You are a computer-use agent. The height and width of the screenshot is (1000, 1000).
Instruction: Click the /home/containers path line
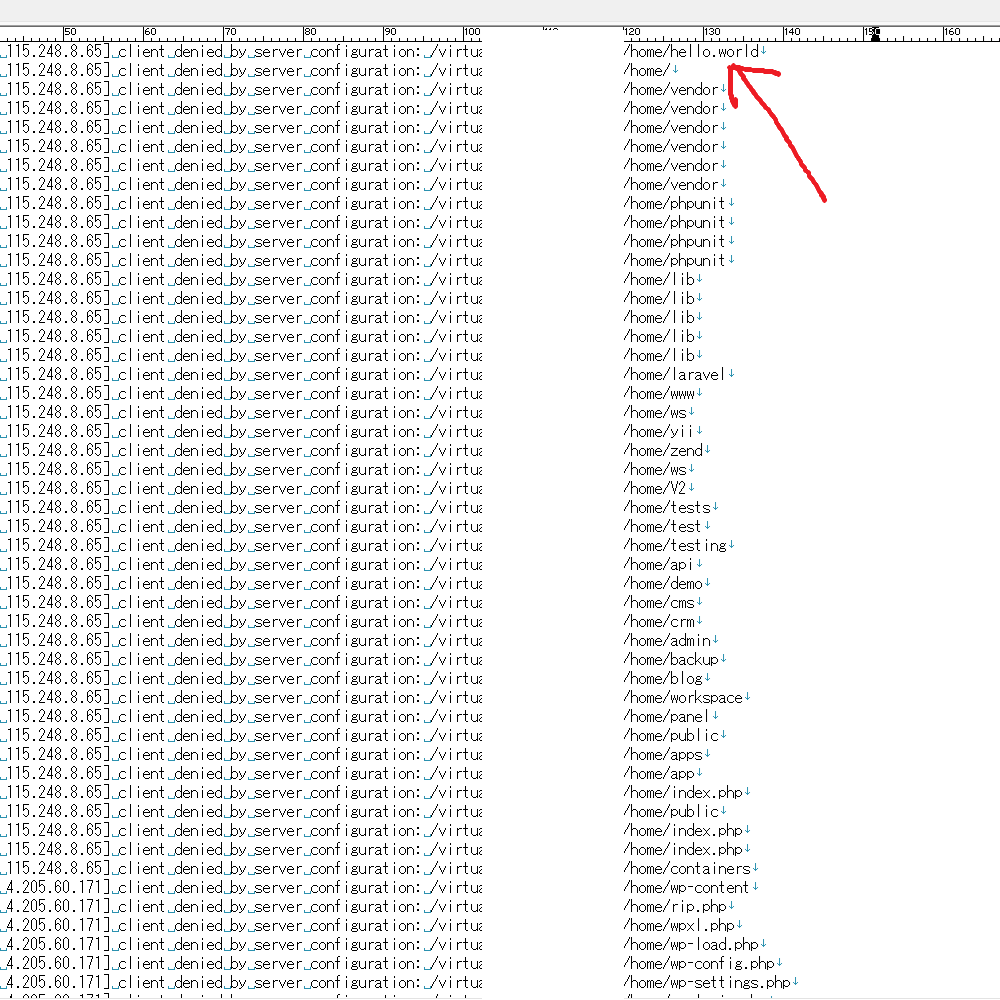tap(687, 869)
